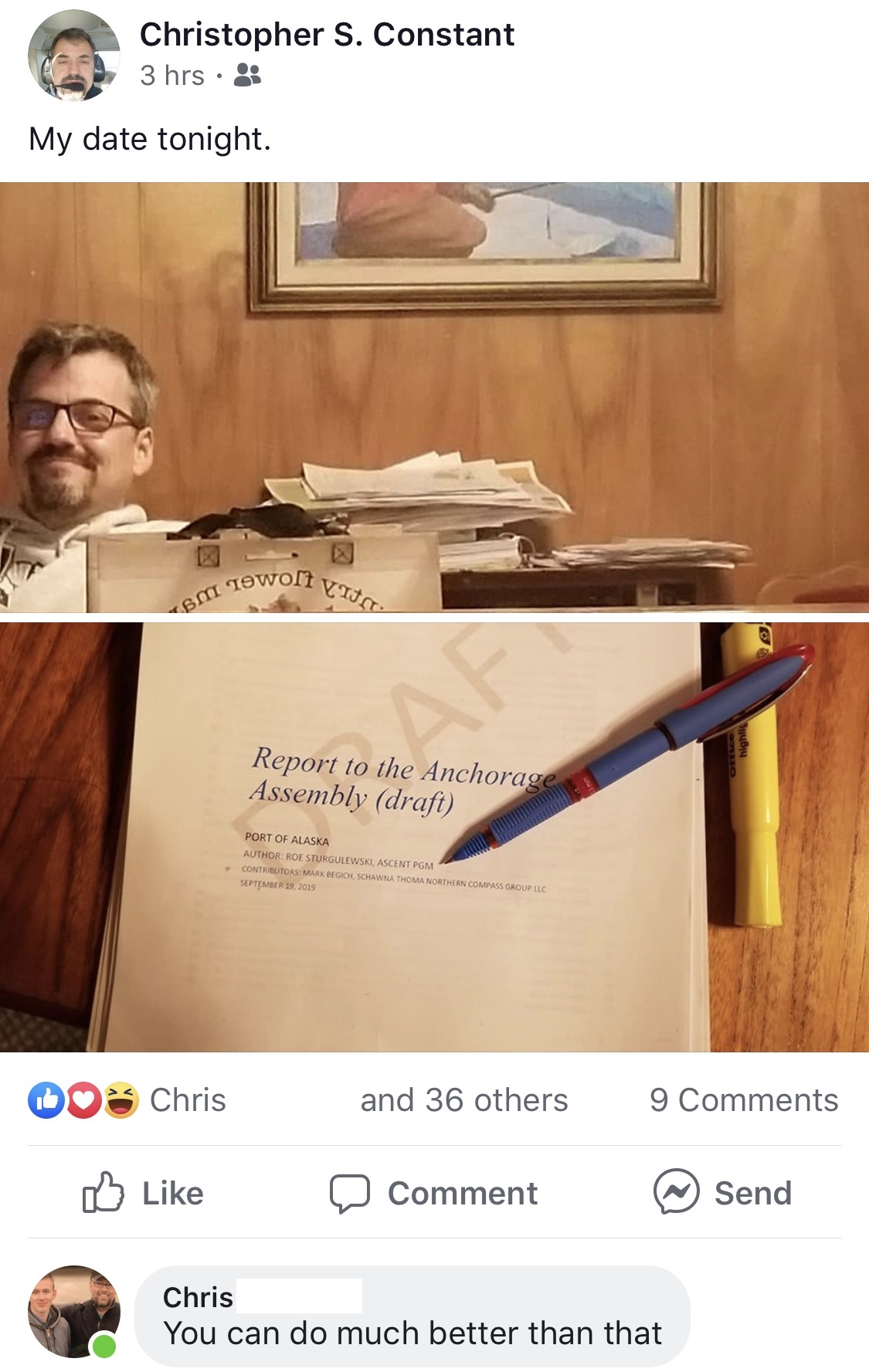Open Christopher S. Constant's profile picture
869x1372 pixels.
click(74, 55)
